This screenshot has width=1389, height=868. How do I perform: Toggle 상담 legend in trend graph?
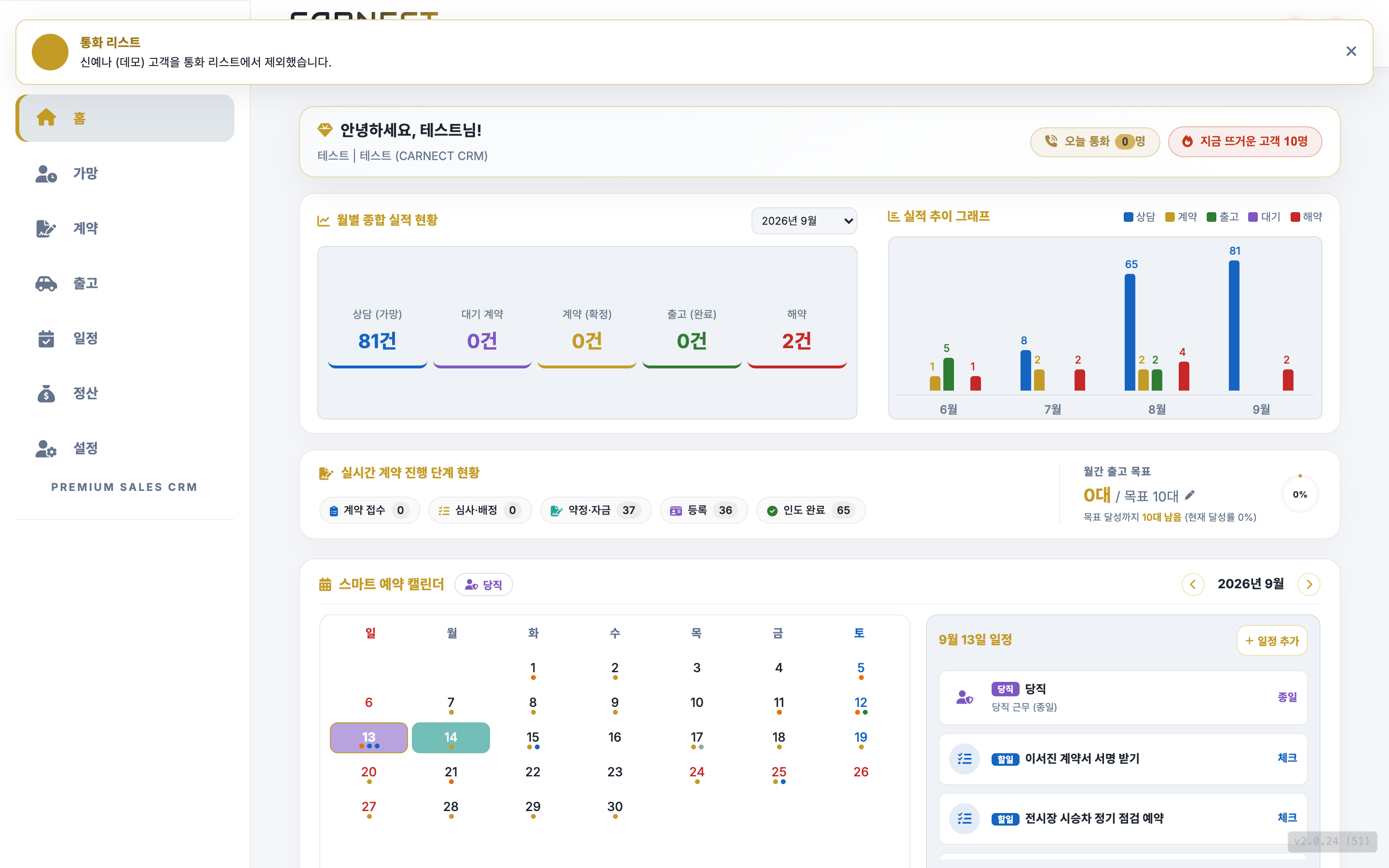1139,217
